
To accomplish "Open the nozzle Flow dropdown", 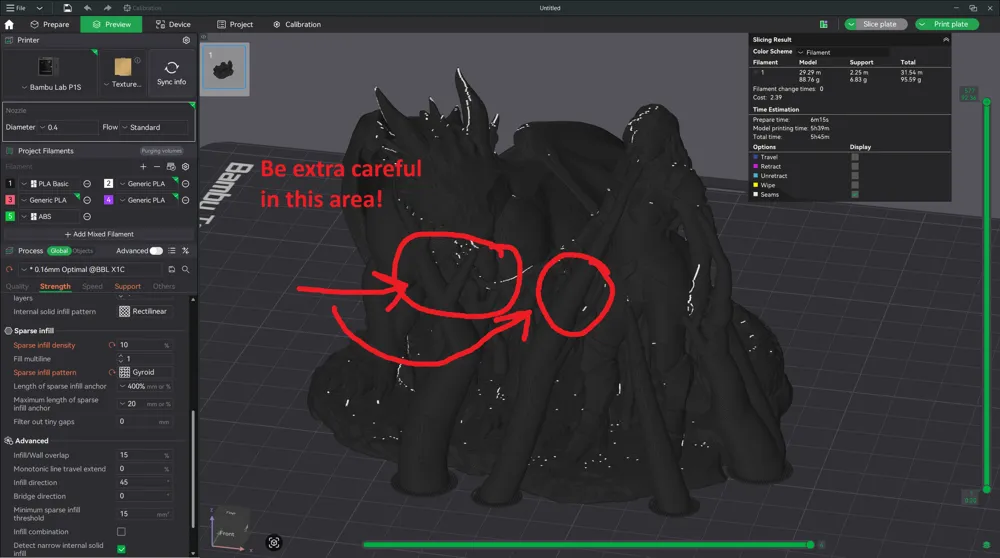I will click(x=155, y=128).
